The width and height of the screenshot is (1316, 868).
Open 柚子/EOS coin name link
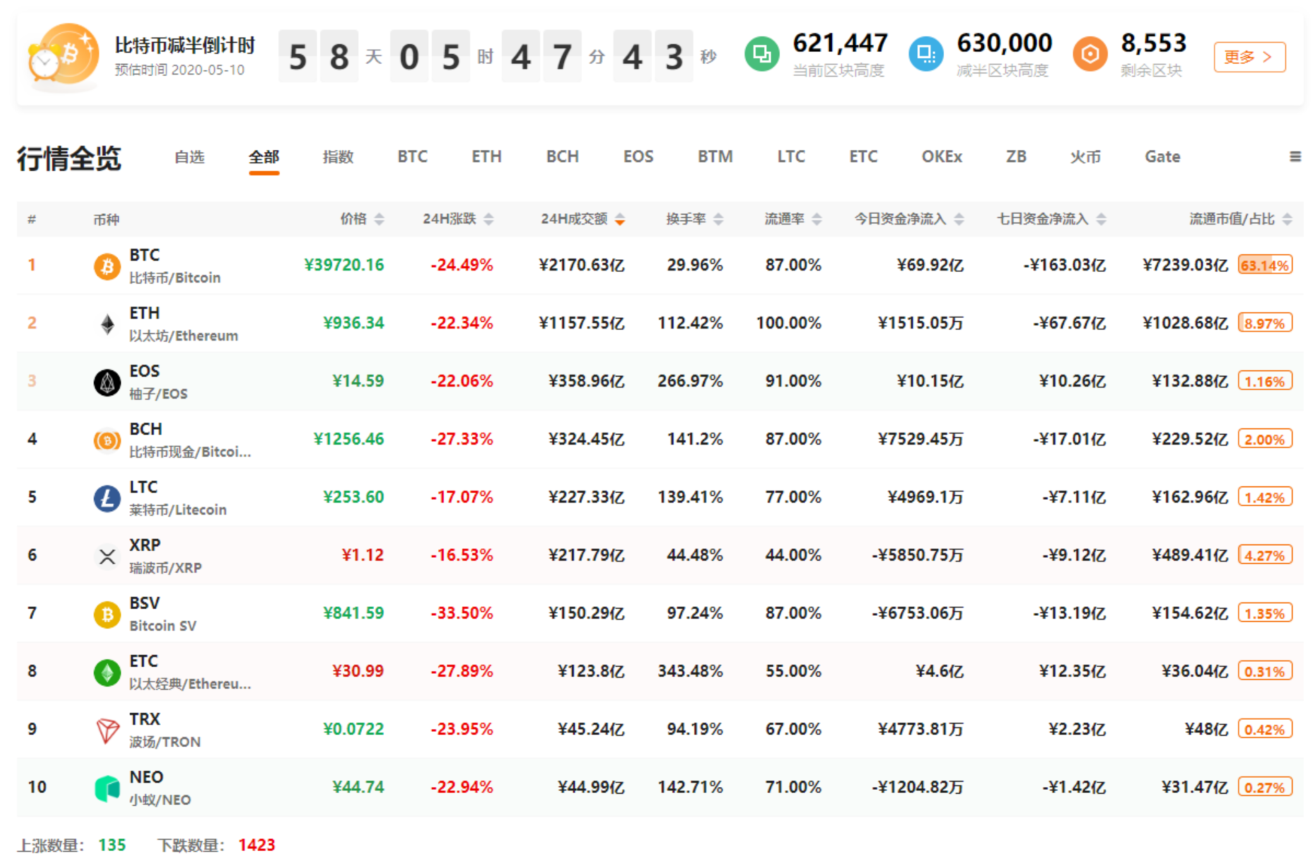[158, 394]
